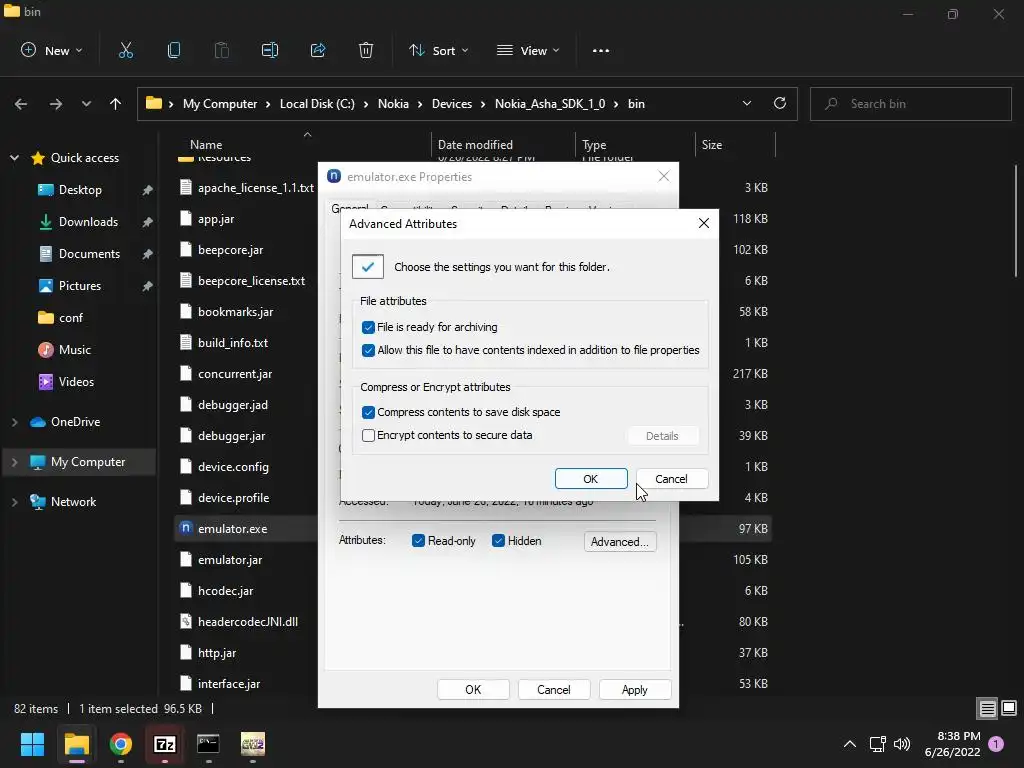1024x768 pixels.
Task: Open the New dropdown menu
Action: 52,50
